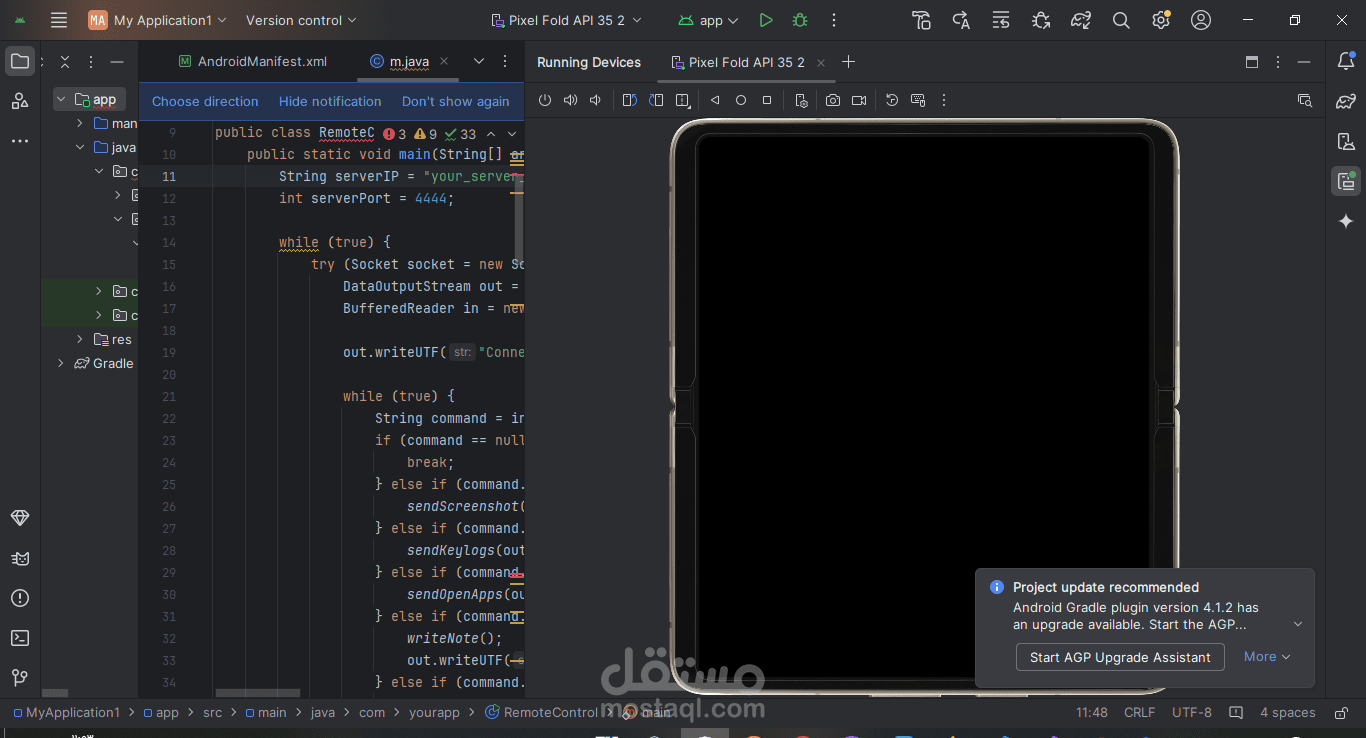Expand the Gradle node in project tree
This screenshot has height=738, width=1366.
point(61,363)
